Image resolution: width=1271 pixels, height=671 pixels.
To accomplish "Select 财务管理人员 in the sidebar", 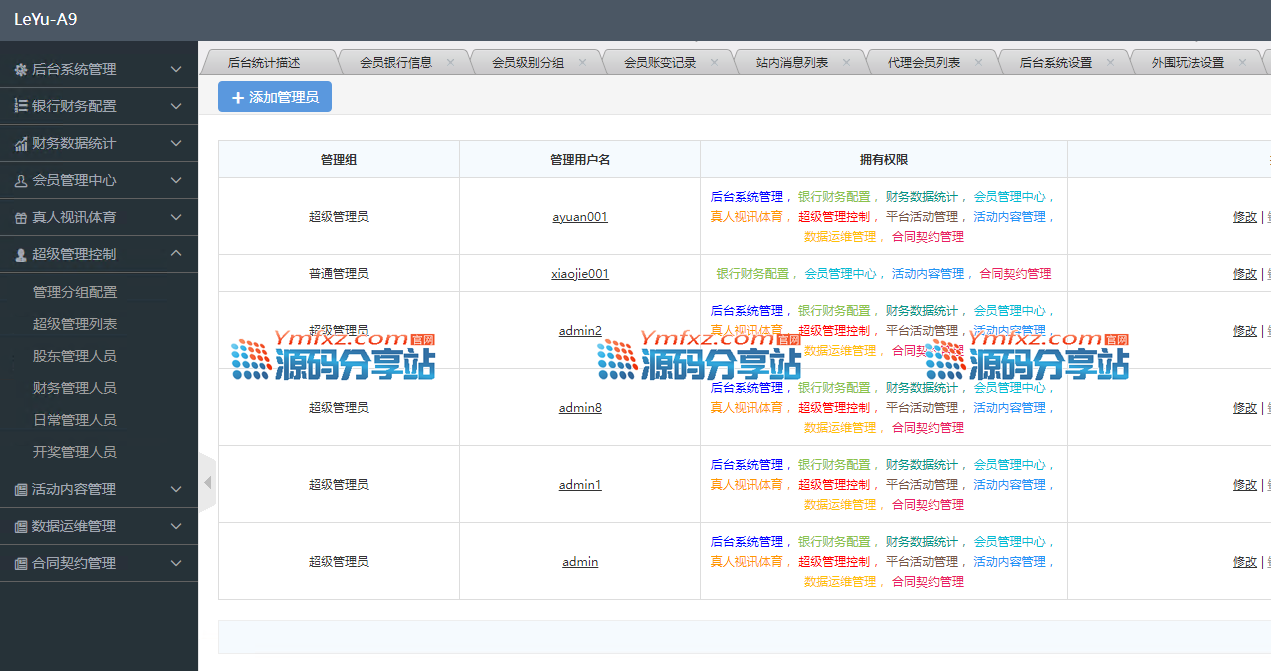I will [75, 388].
